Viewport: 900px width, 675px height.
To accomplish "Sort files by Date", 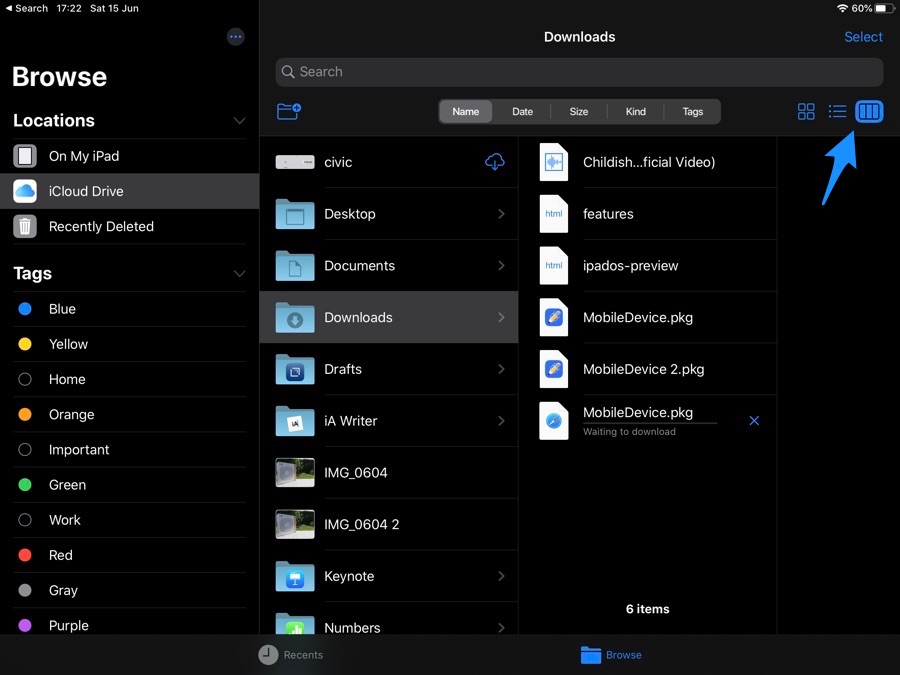I will pyautogui.click(x=522, y=111).
